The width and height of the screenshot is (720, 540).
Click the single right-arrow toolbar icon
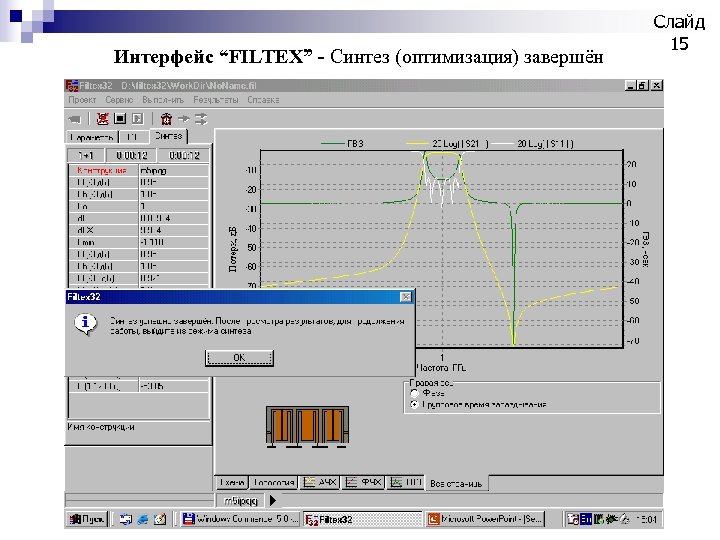coord(184,119)
